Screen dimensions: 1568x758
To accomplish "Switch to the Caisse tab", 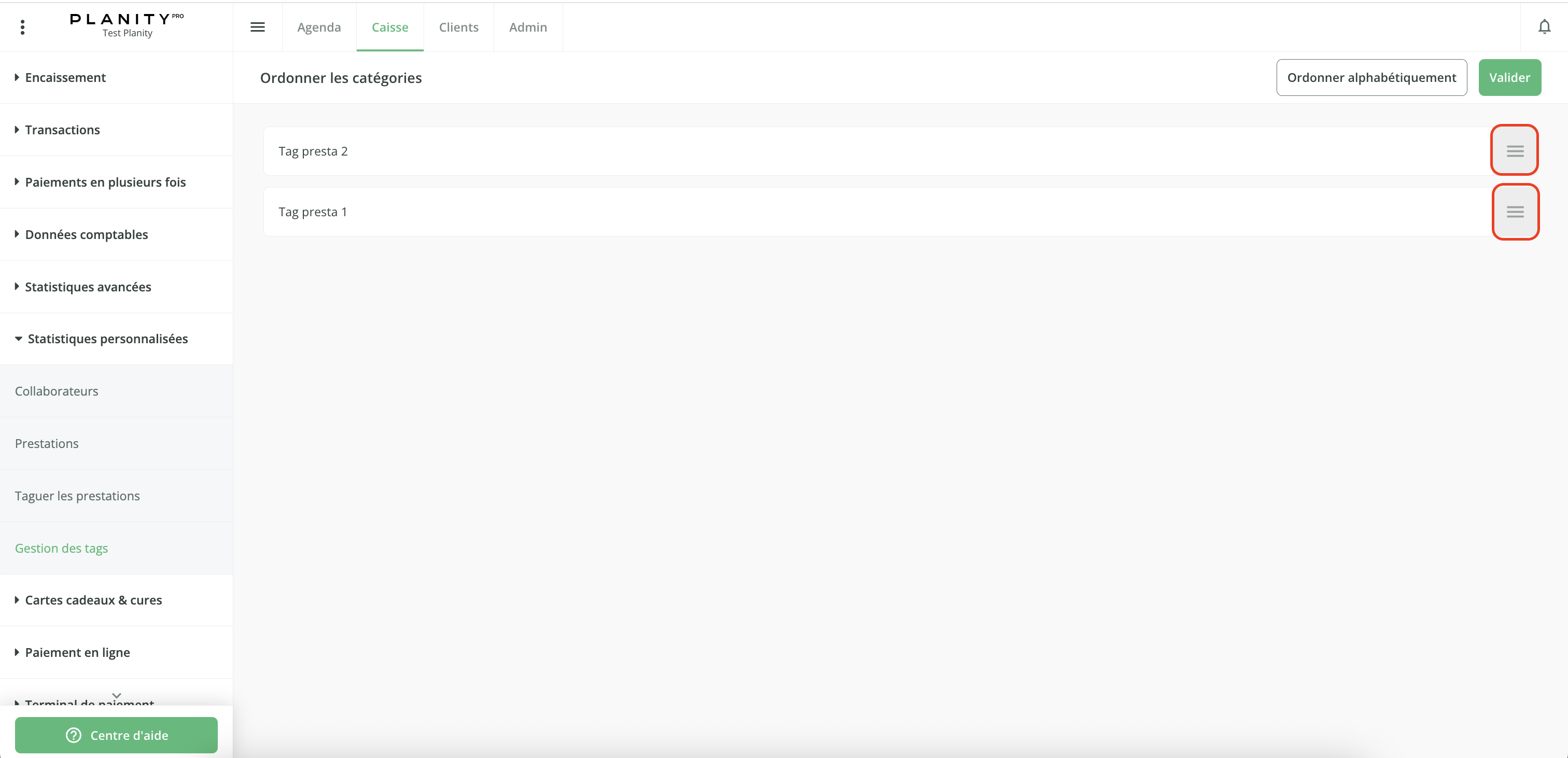I will coord(389,27).
